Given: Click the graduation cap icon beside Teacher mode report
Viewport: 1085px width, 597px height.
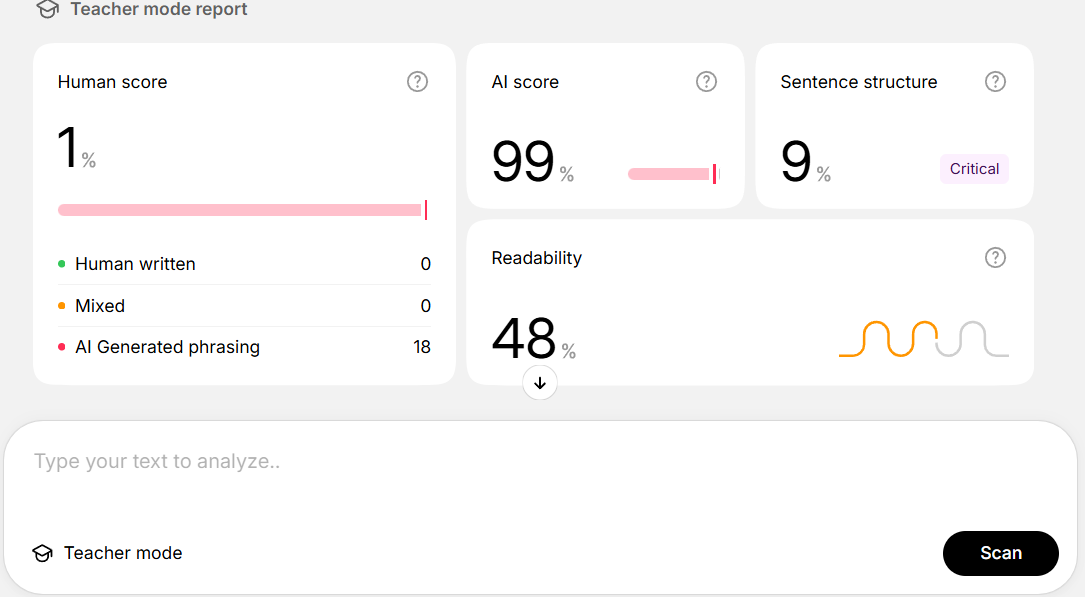Looking at the screenshot, I should 48,10.
